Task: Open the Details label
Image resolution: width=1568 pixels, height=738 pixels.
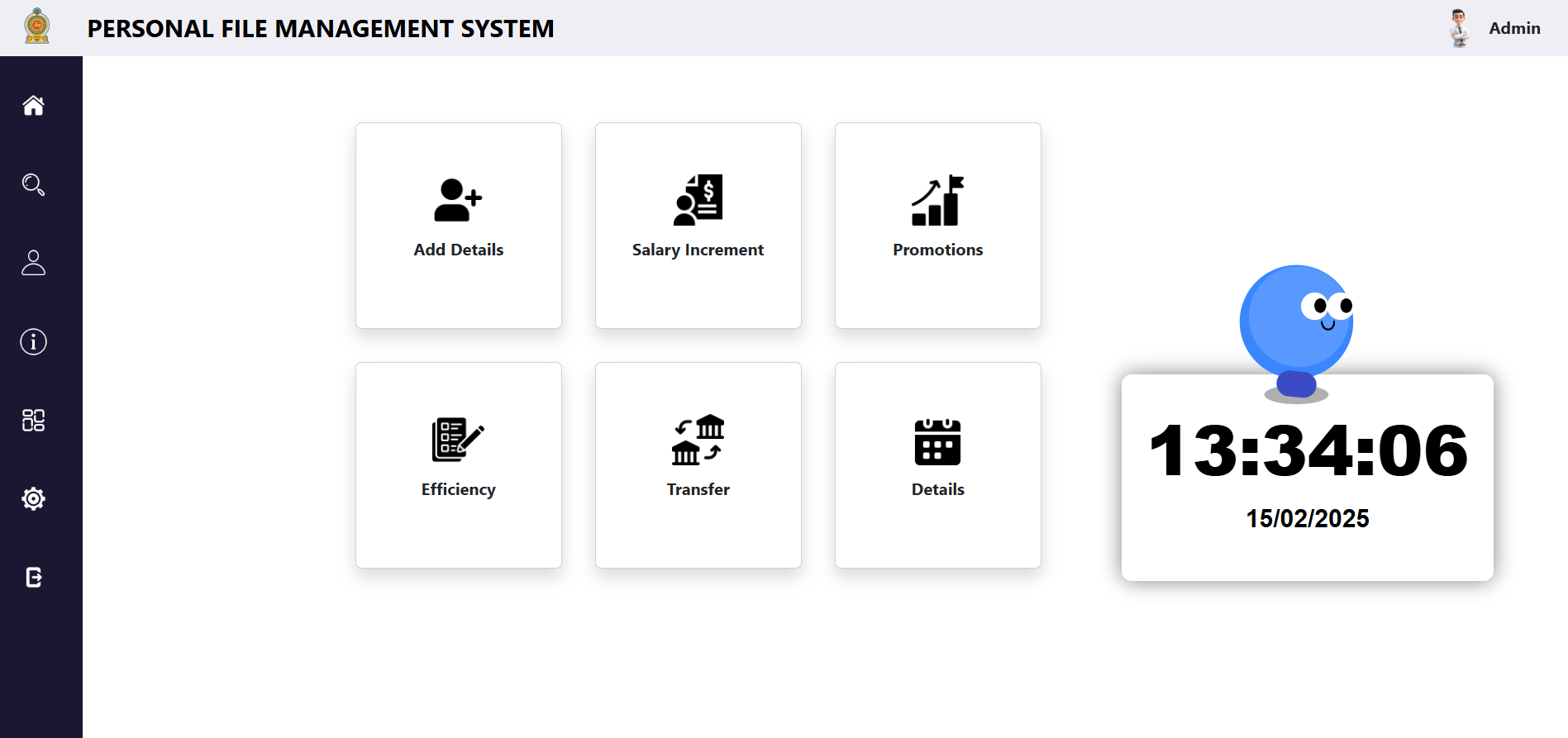Action: pos(938,489)
